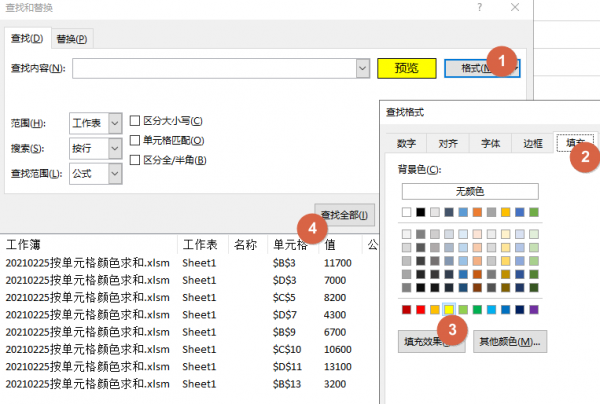This screenshot has height=404, width=600.
Task: Select the white theme color swatch
Action: 406,212
